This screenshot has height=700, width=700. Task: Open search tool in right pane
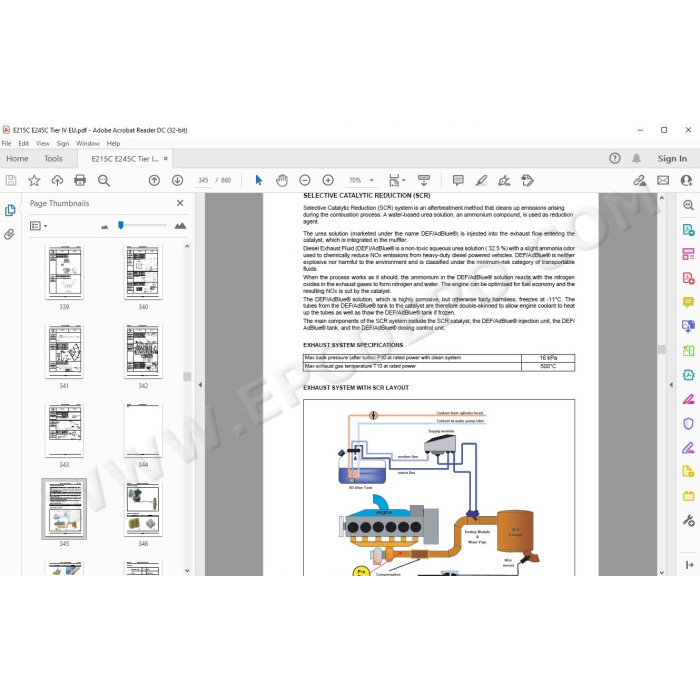click(688, 205)
